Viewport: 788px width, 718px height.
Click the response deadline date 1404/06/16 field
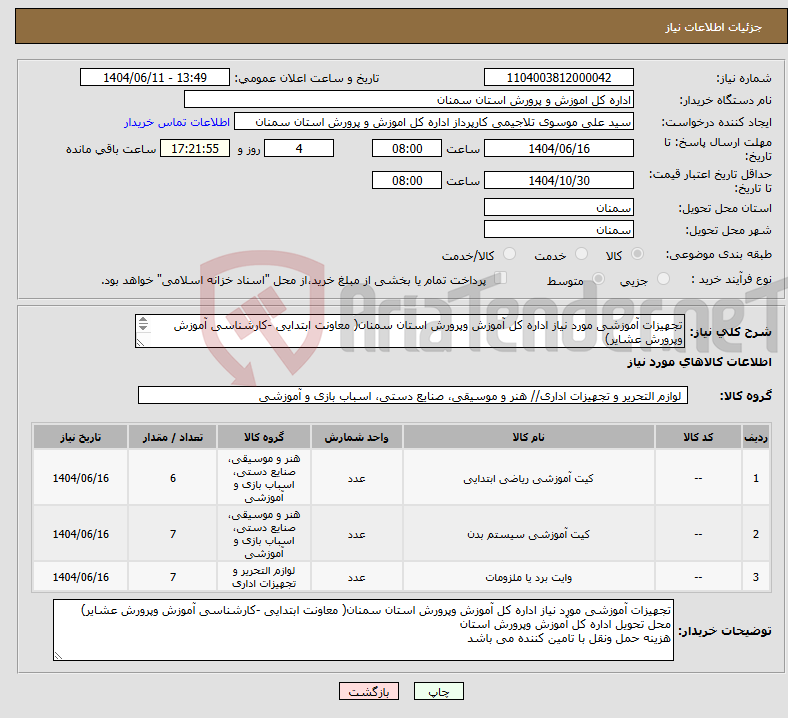[558, 148]
